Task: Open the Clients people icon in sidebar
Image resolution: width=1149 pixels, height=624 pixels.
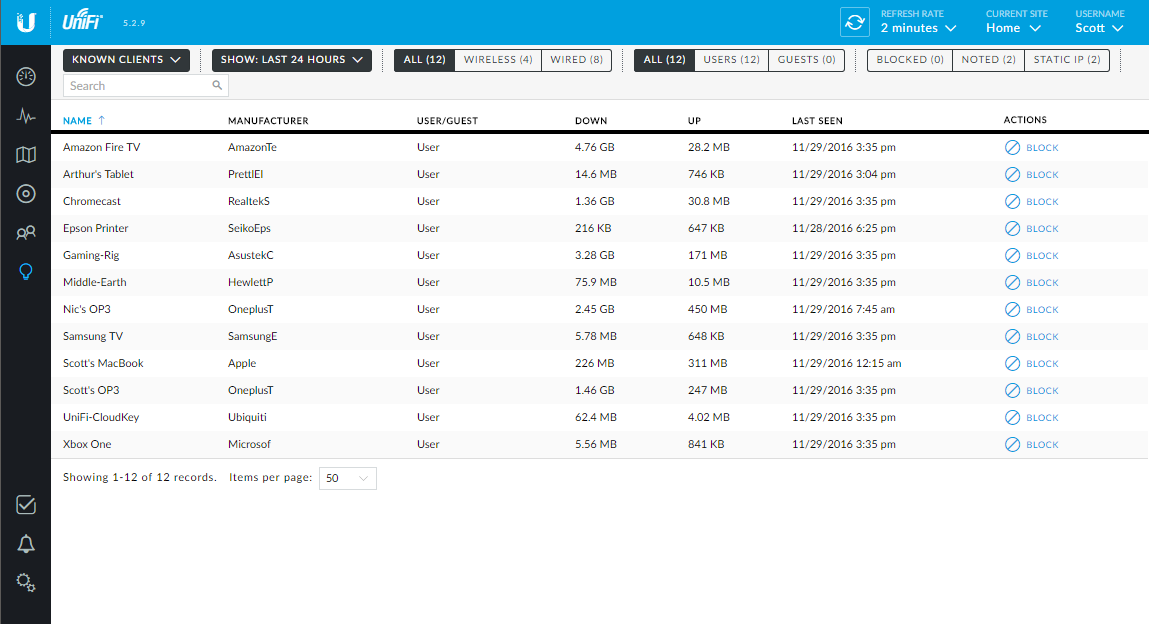Action: coord(26,233)
